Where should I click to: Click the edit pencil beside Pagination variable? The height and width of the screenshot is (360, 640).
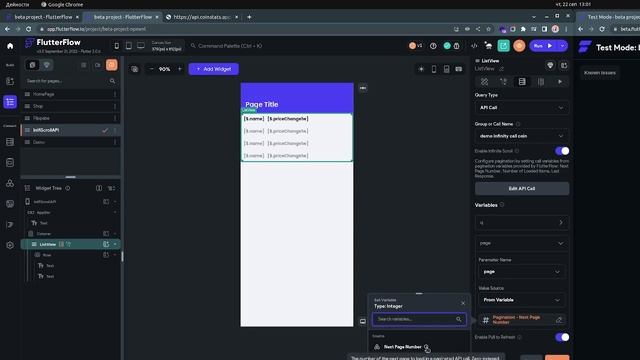point(559,320)
